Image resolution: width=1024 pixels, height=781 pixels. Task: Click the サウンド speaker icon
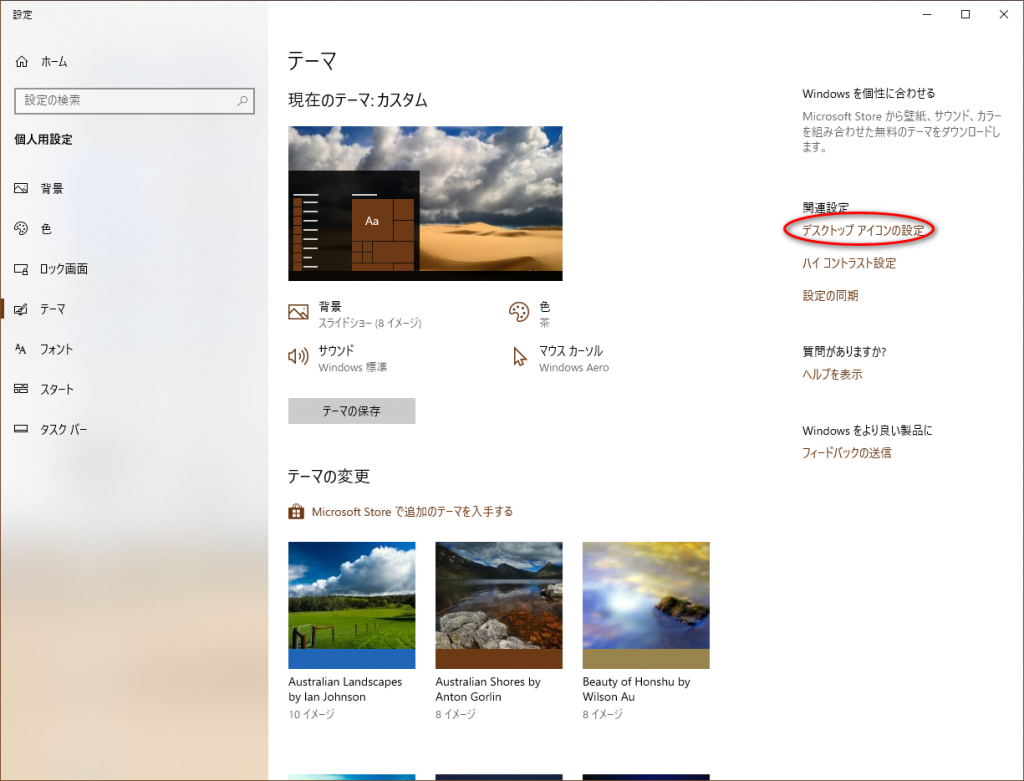point(298,357)
